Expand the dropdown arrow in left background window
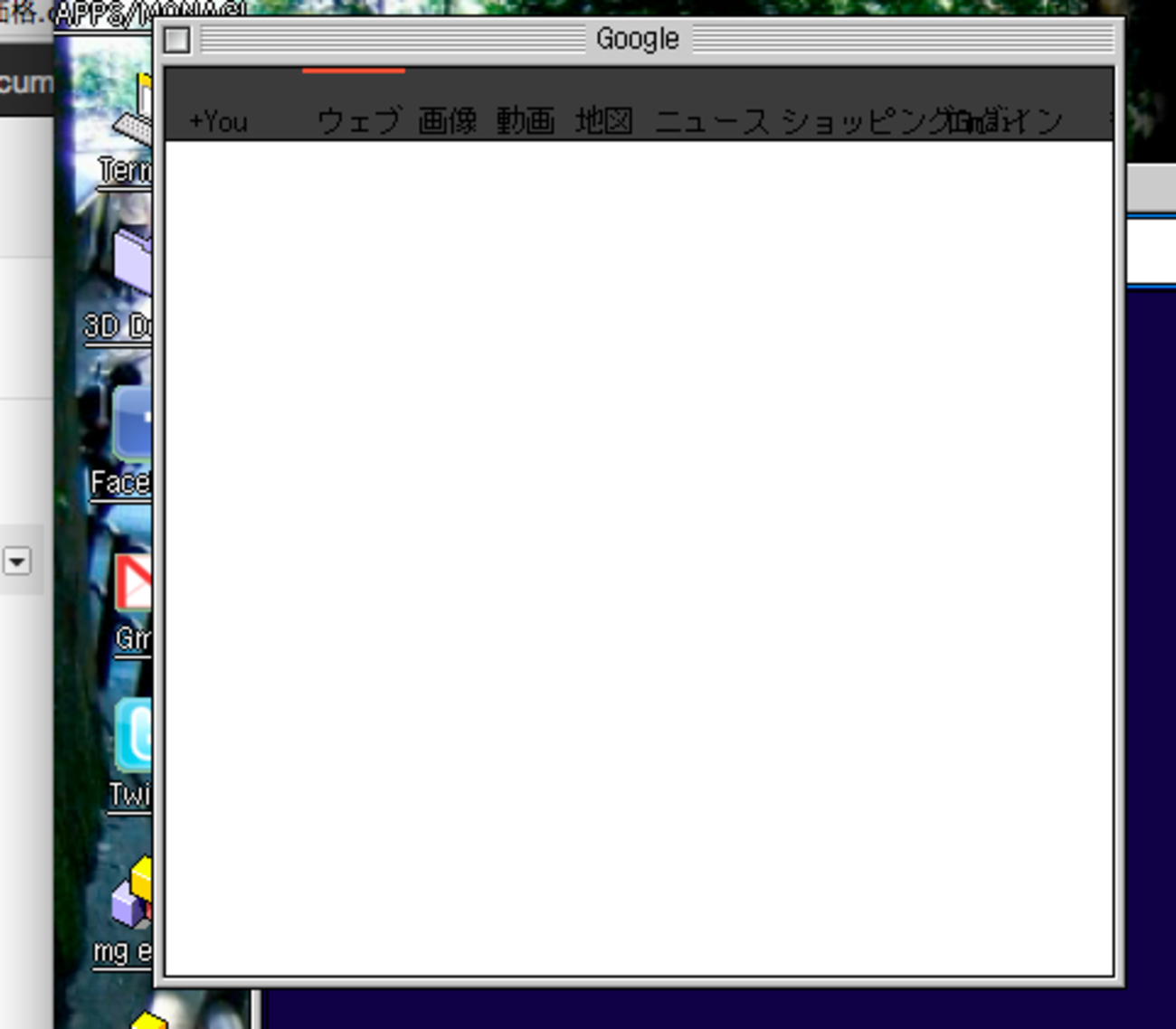1176x1029 pixels. [x=17, y=562]
